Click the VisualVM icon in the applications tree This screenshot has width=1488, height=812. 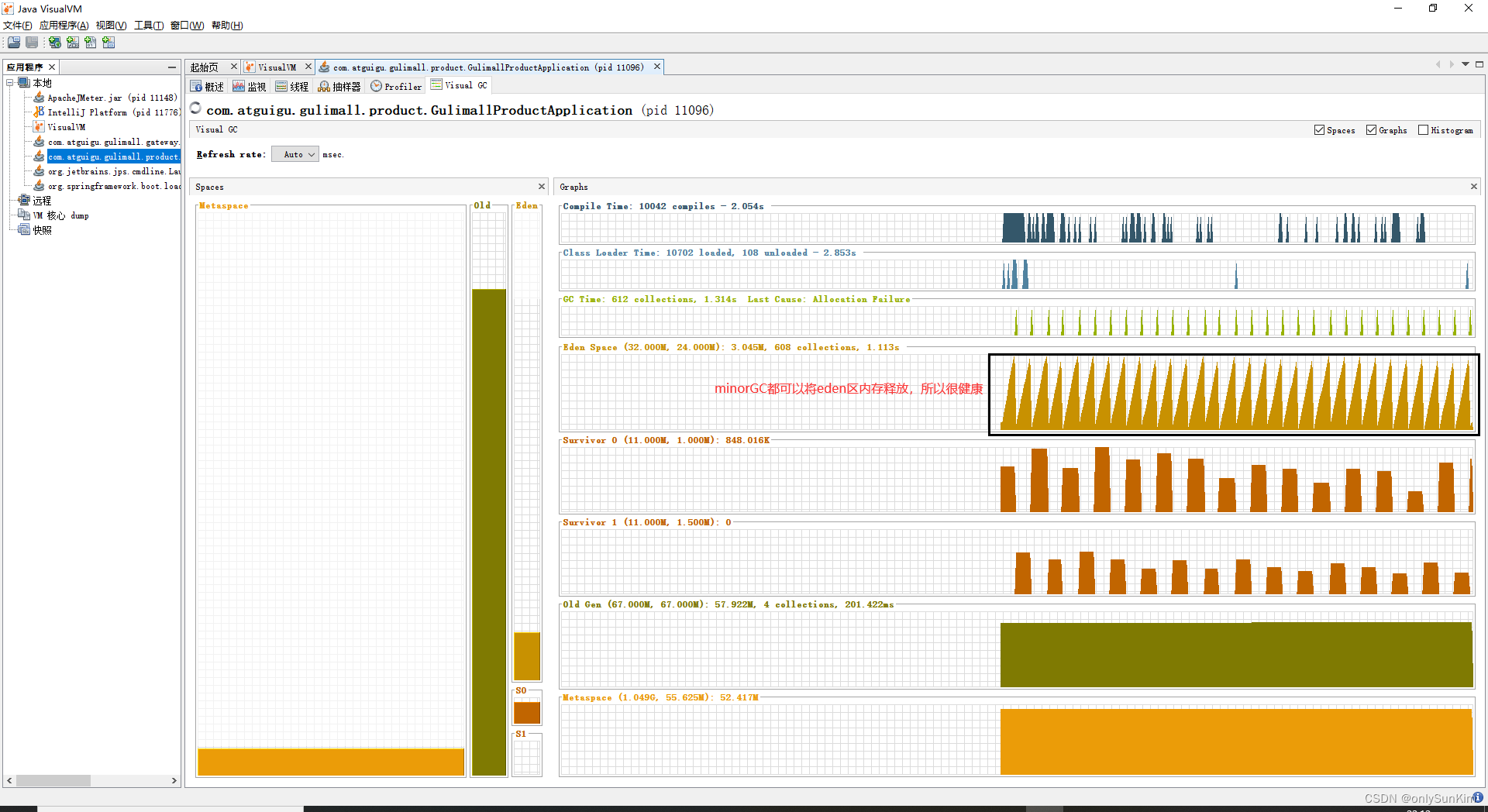pyautogui.click(x=39, y=127)
